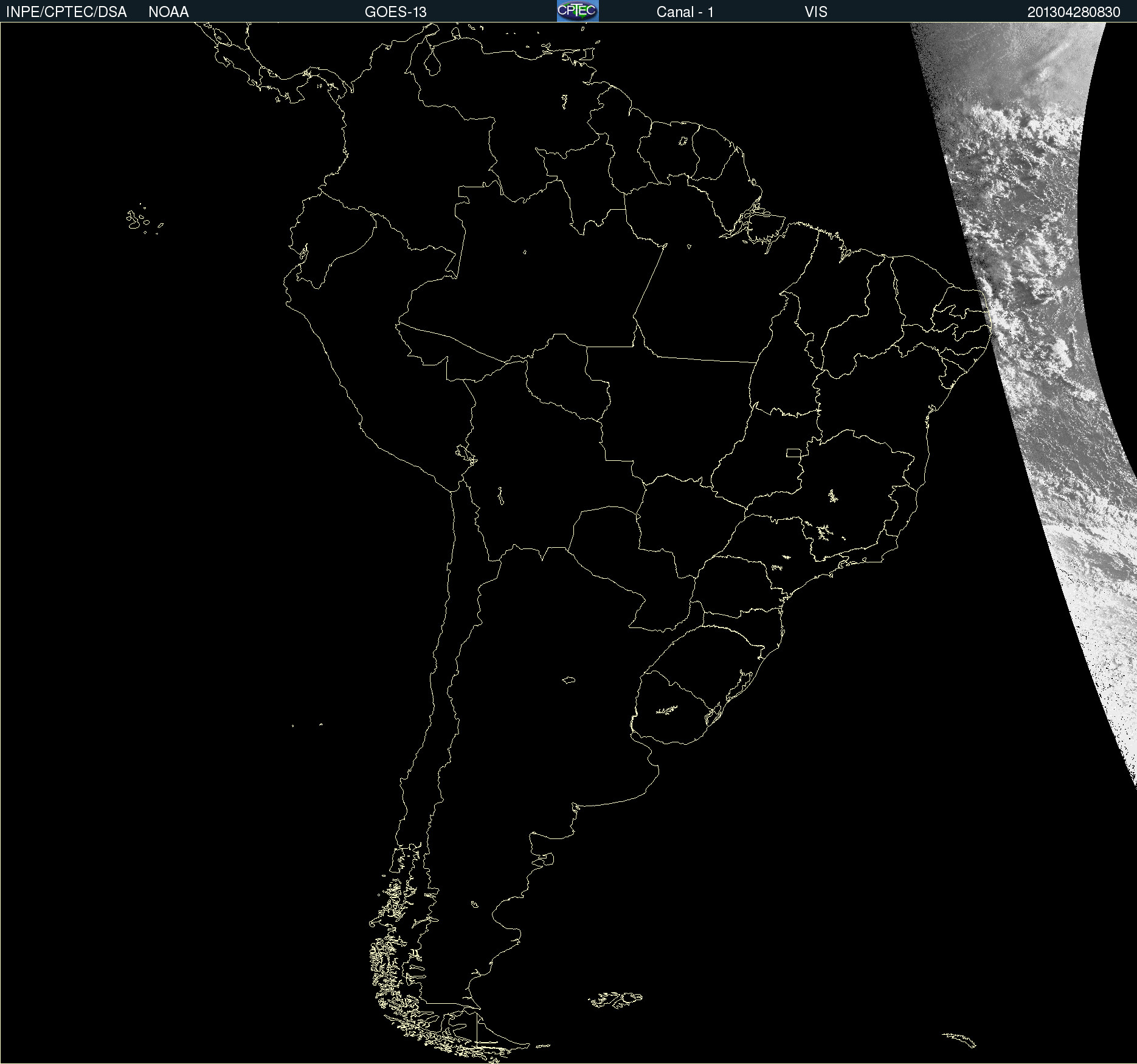Screen dimensions: 1137x1064
Task: Click the sunlit cloud band satellite swath
Action: (1034, 340)
